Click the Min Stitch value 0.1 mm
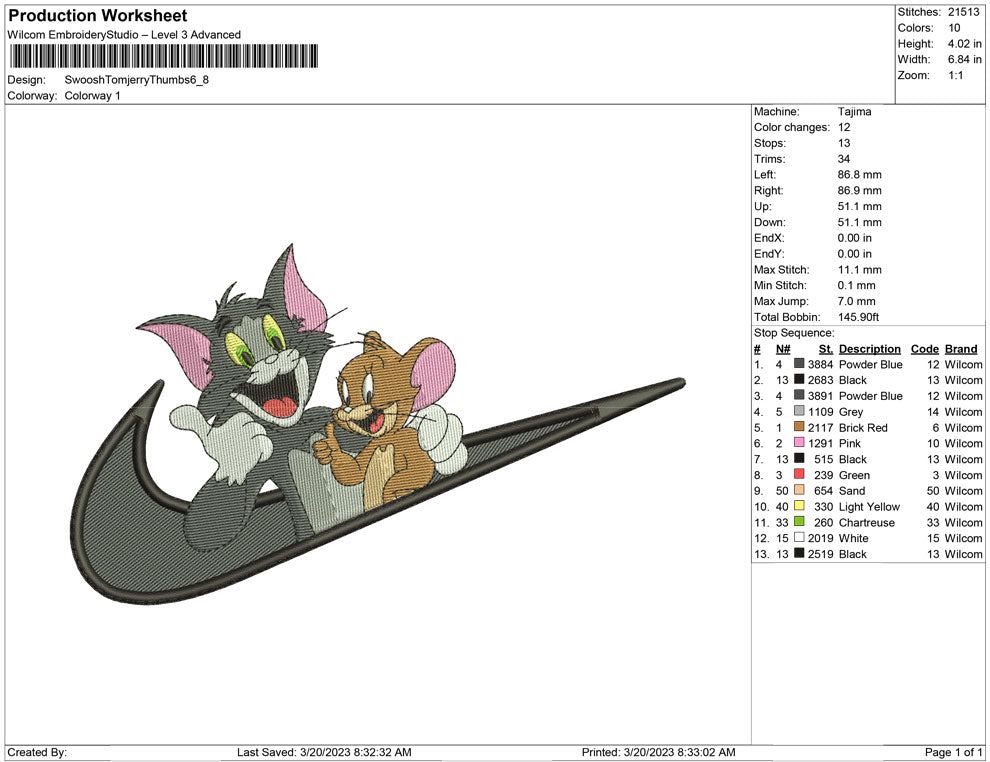The width and height of the screenshot is (990, 762). [x=856, y=285]
